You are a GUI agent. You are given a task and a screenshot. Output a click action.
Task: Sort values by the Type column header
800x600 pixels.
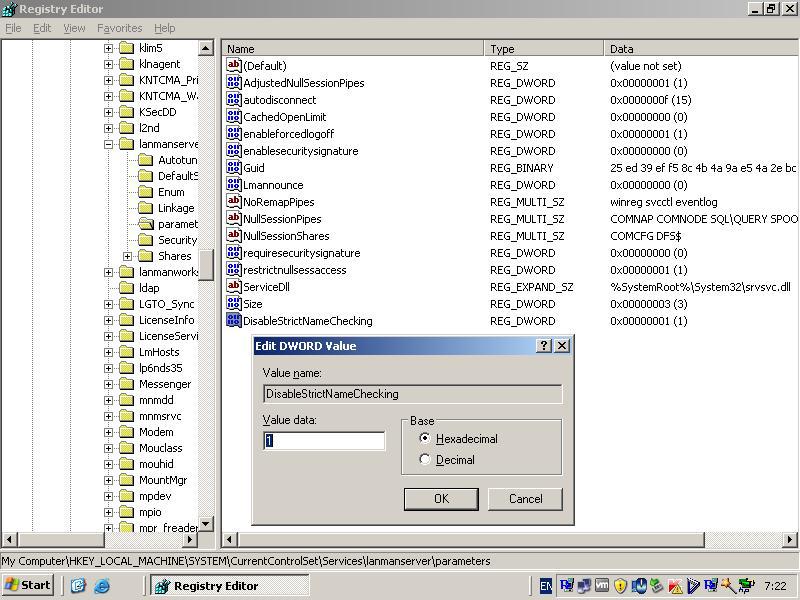point(544,49)
